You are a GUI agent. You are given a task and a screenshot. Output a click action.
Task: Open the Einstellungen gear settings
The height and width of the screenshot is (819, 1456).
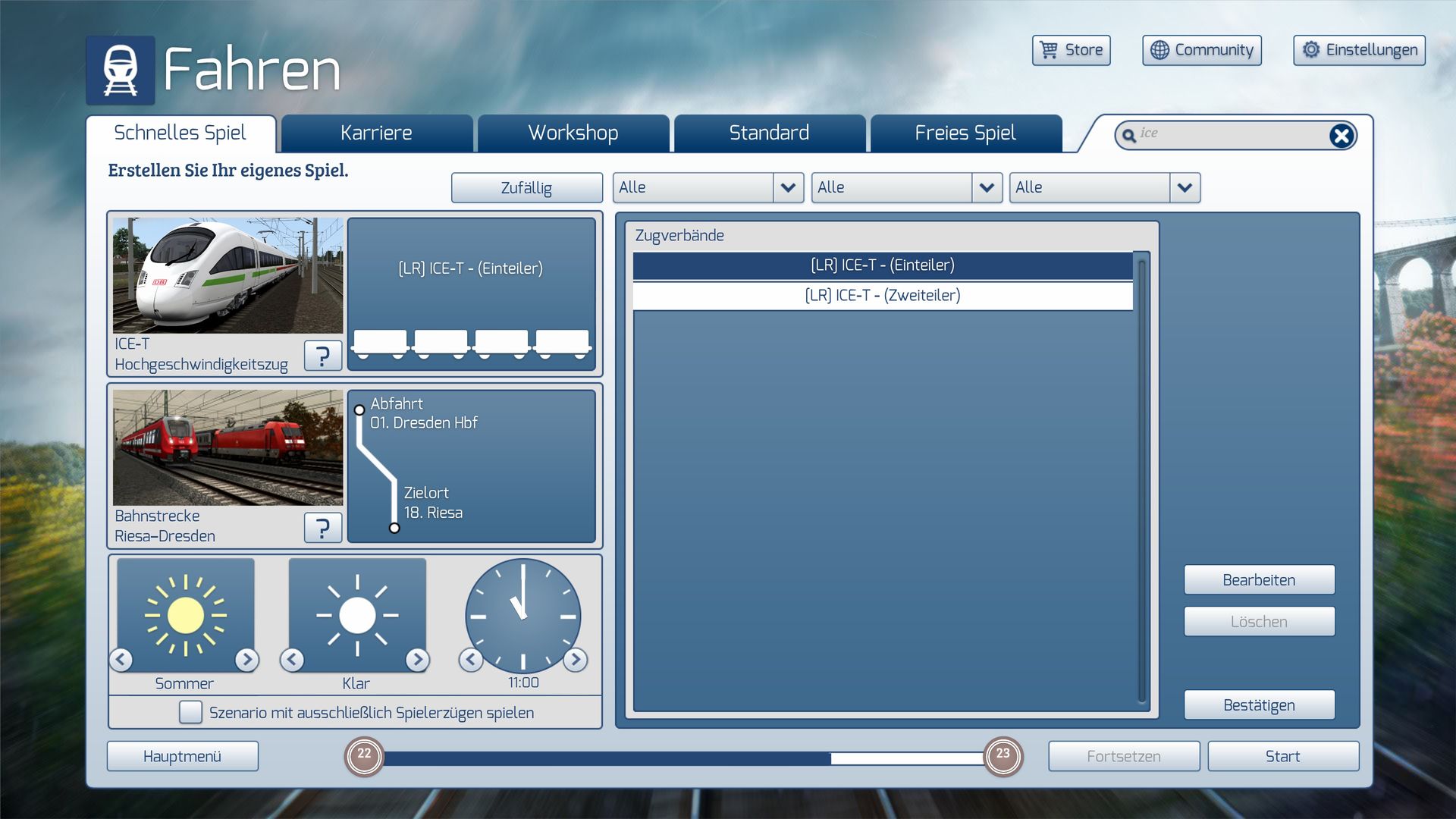coord(1359,50)
